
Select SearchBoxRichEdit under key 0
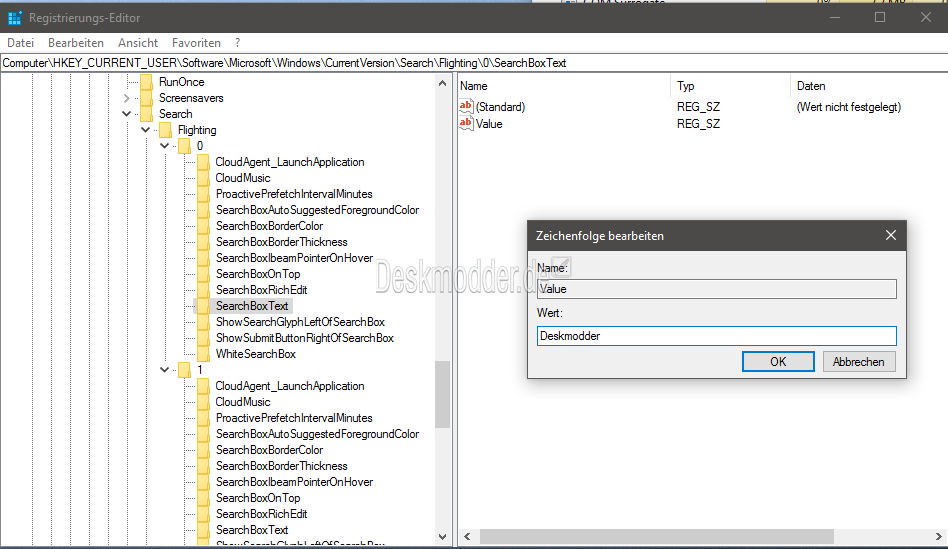click(x=261, y=290)
